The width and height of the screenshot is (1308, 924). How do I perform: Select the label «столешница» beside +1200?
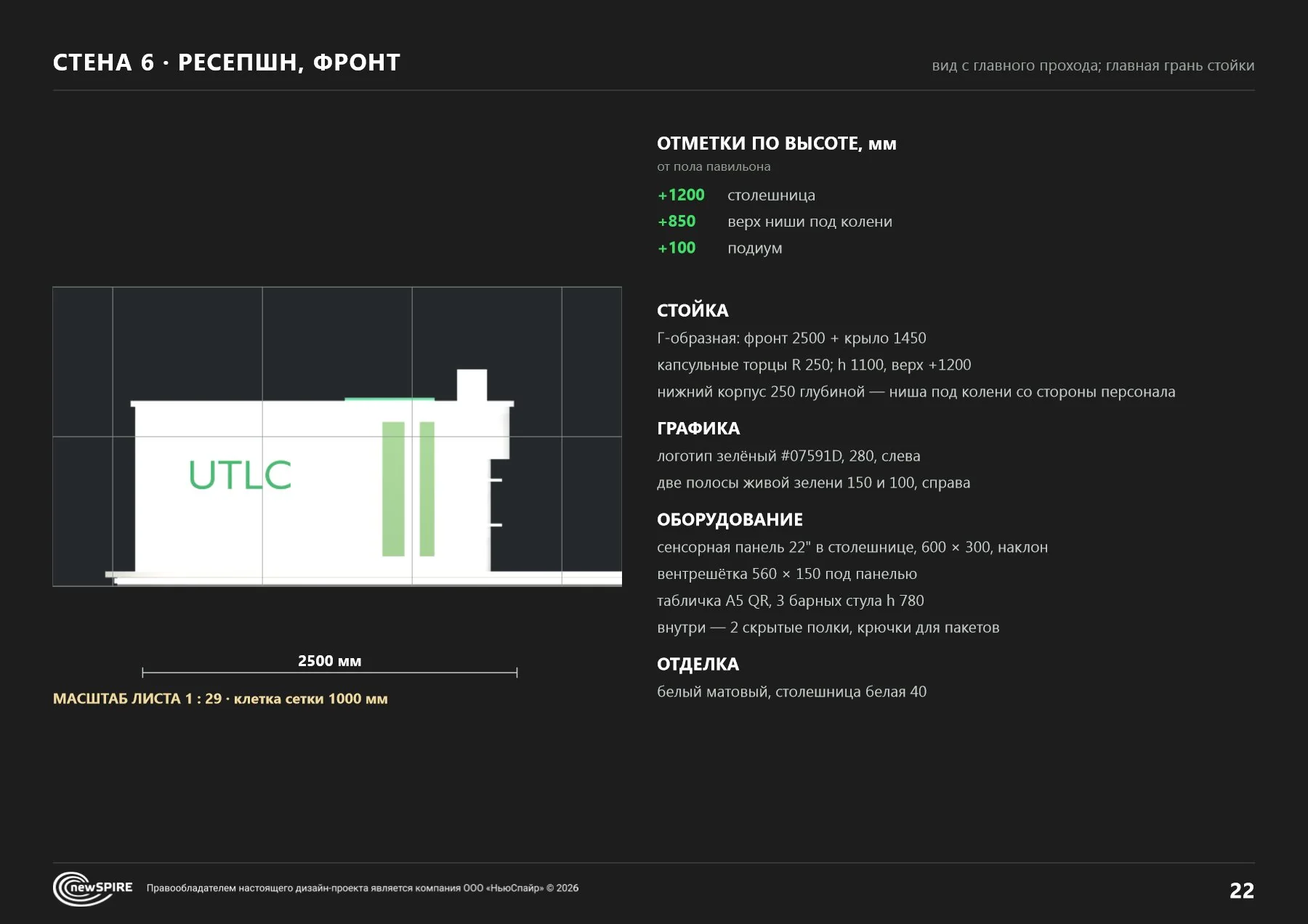pos(771,195)
